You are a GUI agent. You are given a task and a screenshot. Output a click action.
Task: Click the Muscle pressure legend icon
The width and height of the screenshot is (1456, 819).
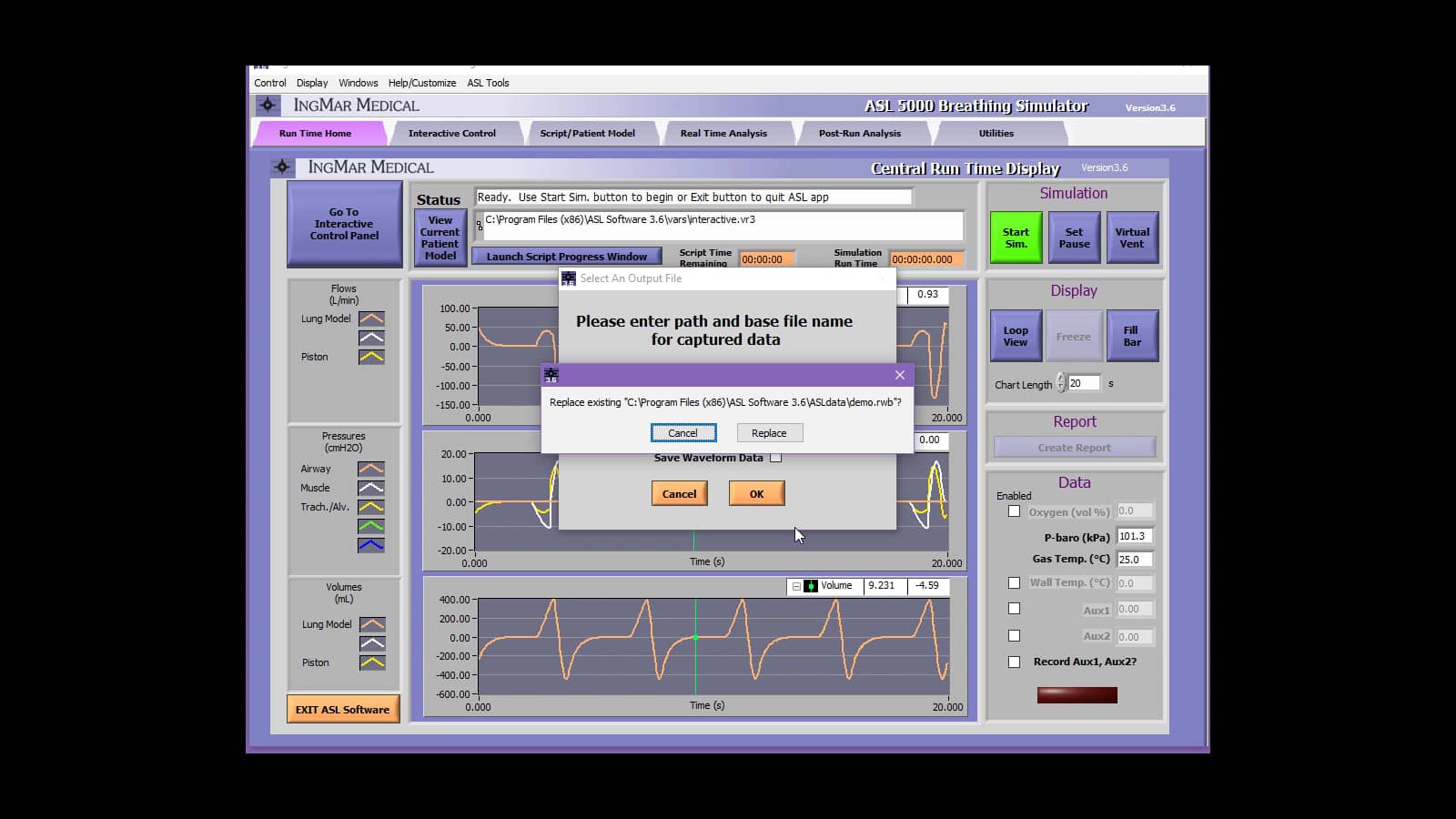tap(371, 488)
